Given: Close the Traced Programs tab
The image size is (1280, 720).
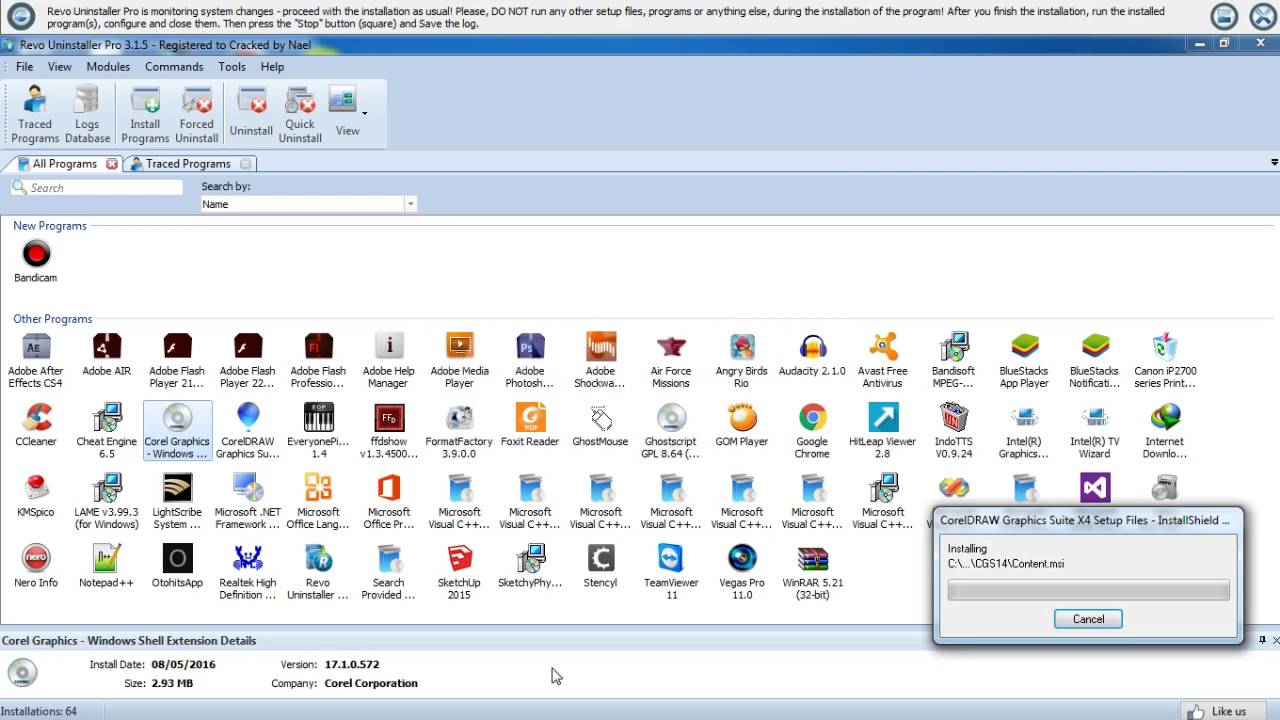Looking at the screenshot, I should point(246,164).
